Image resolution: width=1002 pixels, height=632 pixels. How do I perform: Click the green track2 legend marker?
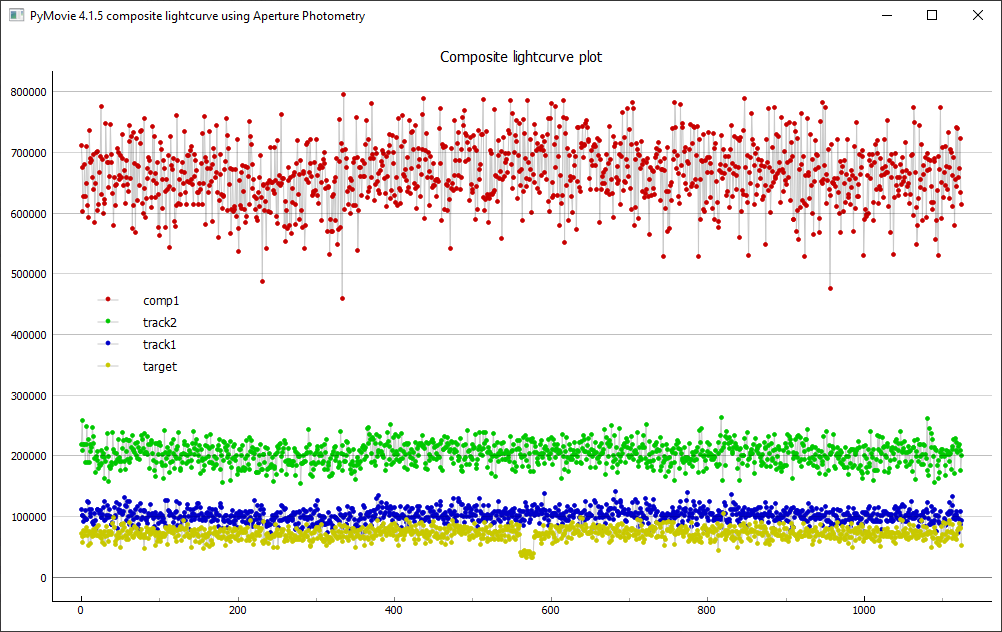point(108,322)
